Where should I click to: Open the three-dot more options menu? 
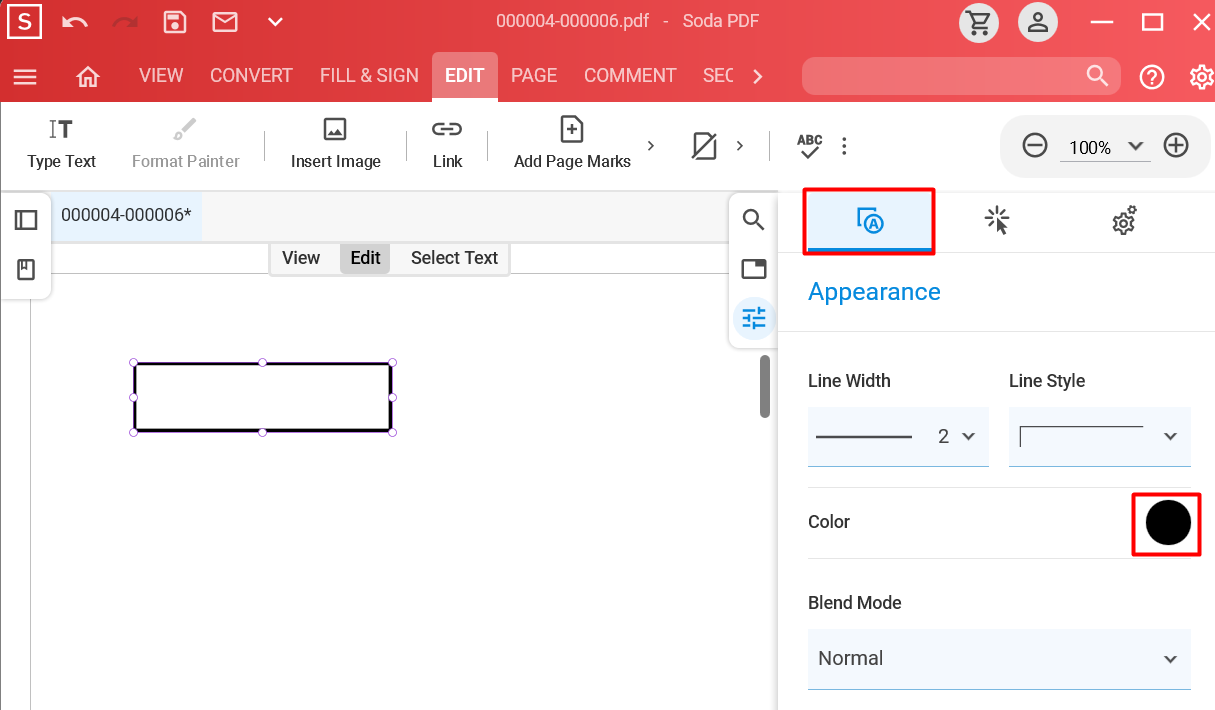pyautogui.click(x=845, y=147)
